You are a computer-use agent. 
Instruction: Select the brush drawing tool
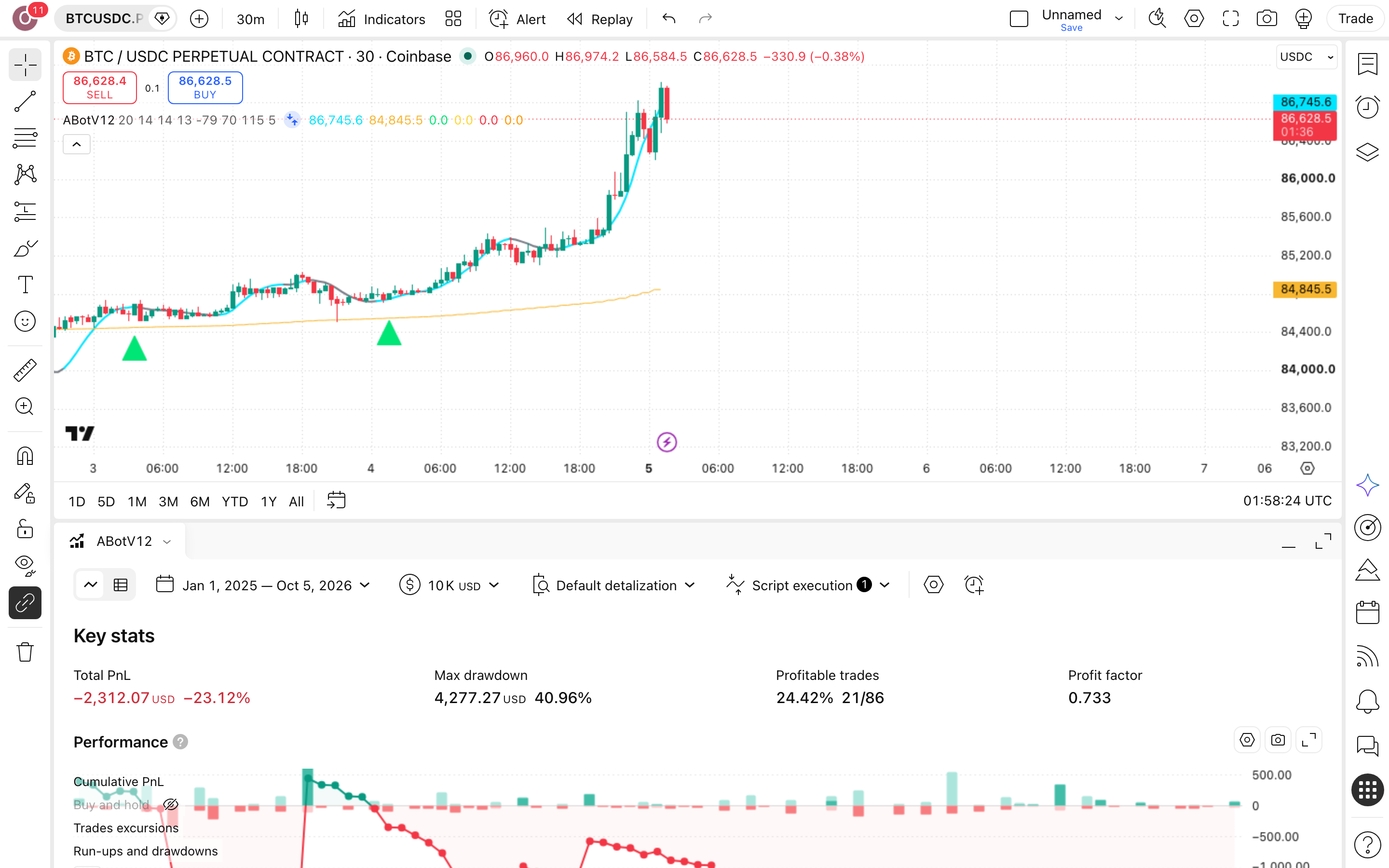25,248
